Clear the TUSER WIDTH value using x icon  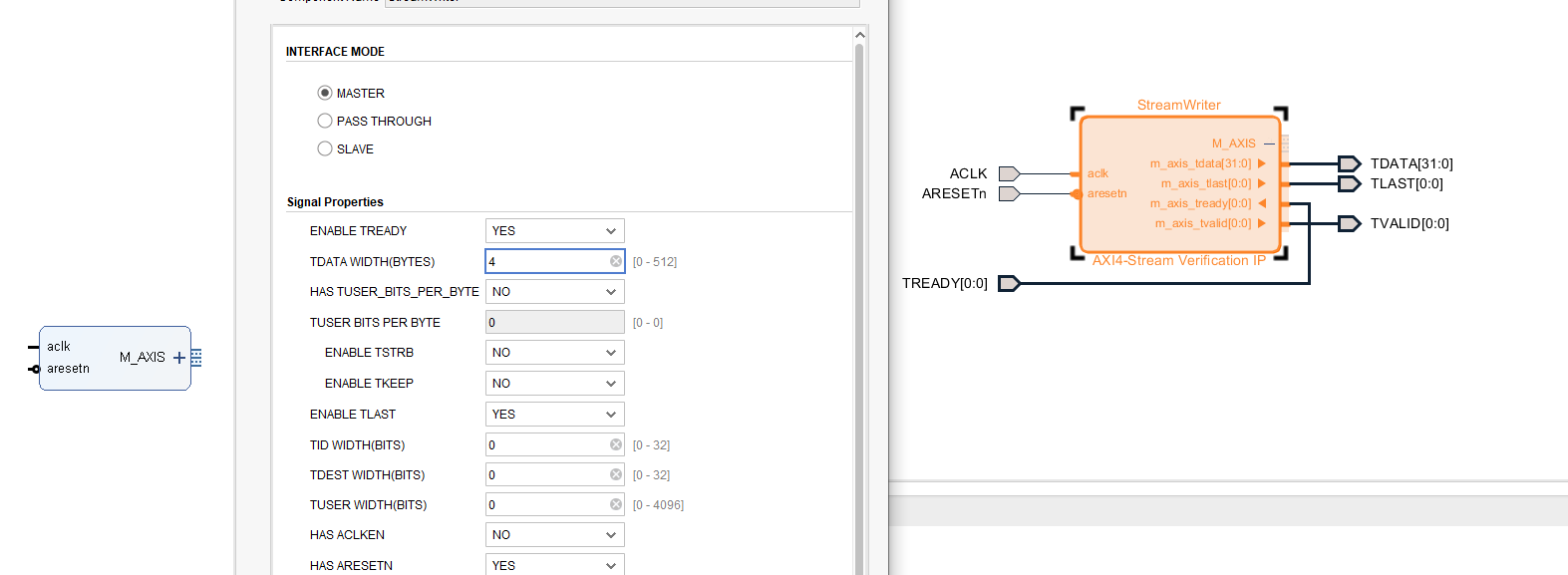pyautogui.click(x=616, y=504)
